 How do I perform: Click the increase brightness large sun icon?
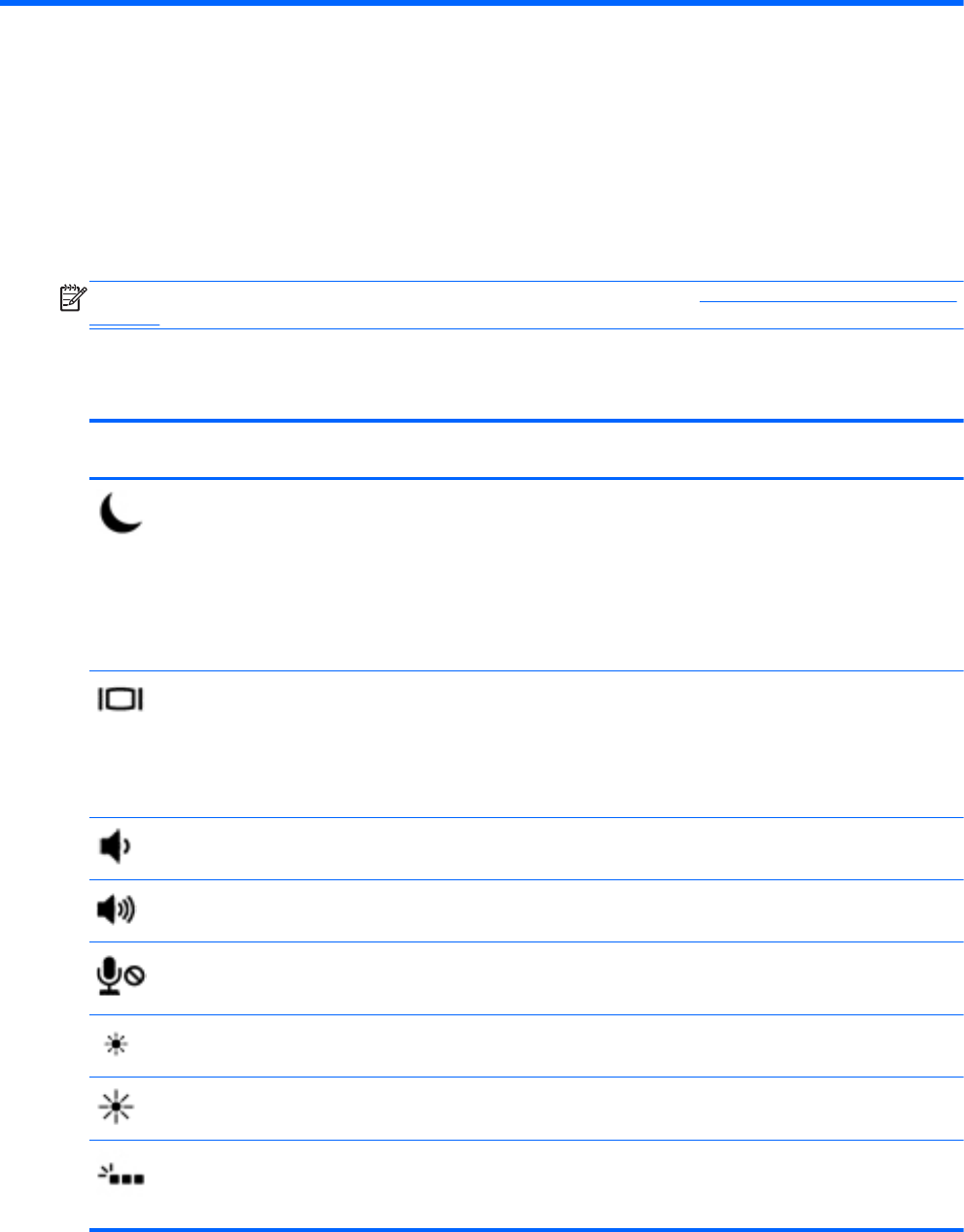[116, 1108]
